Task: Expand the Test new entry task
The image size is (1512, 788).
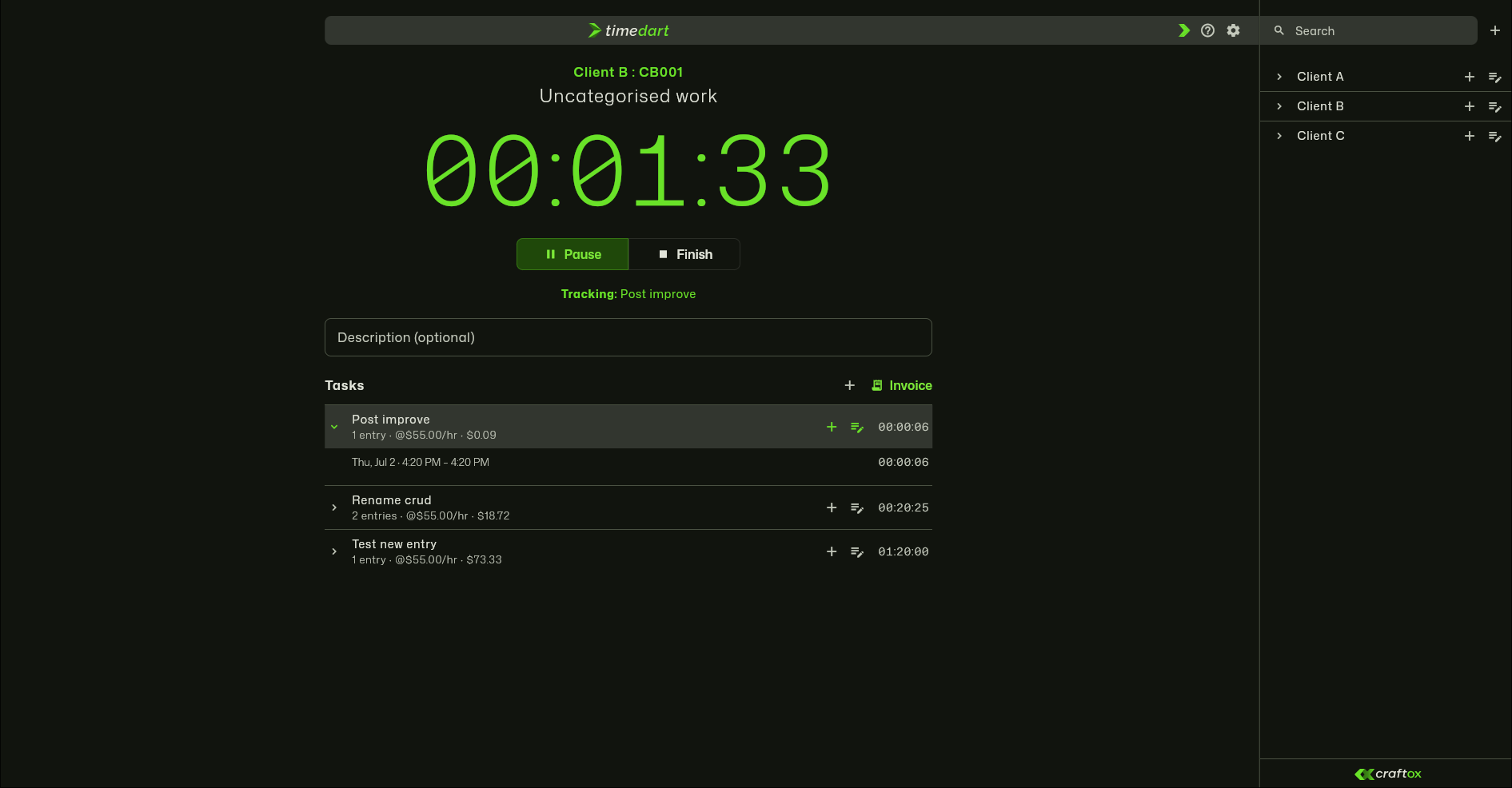Action: pos(334,551)
